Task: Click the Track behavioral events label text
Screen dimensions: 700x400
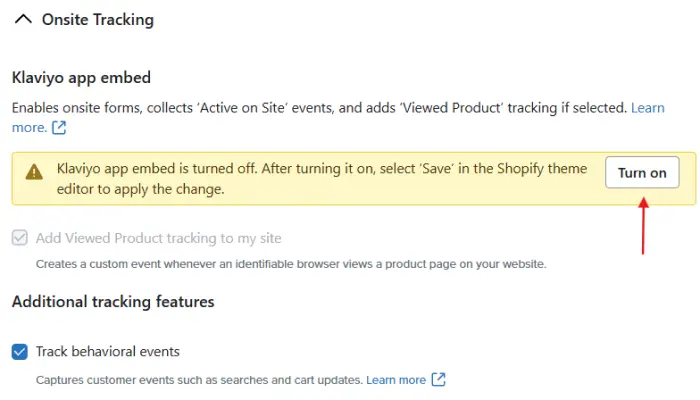Action: [108, 351]
